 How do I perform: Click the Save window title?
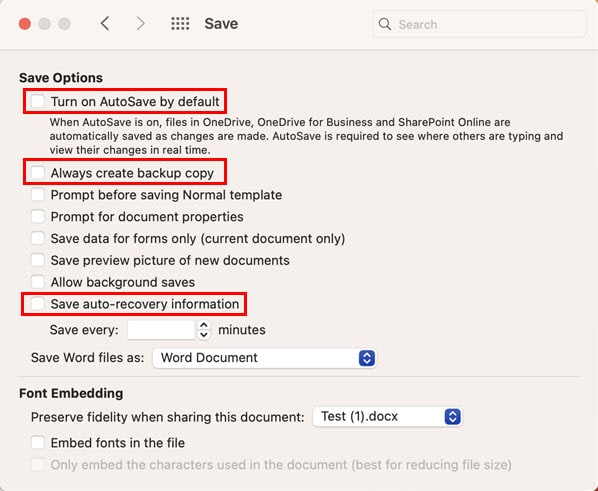tap(221, 24)
